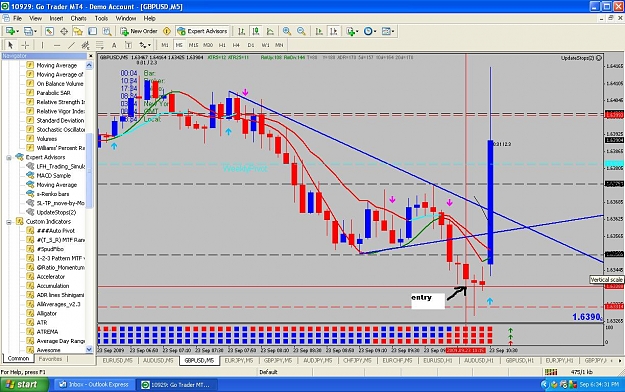The width and height of the screenshot is (625, 392).
Task: Select the Fibonacci retracement tool
Action: (99, 45)
